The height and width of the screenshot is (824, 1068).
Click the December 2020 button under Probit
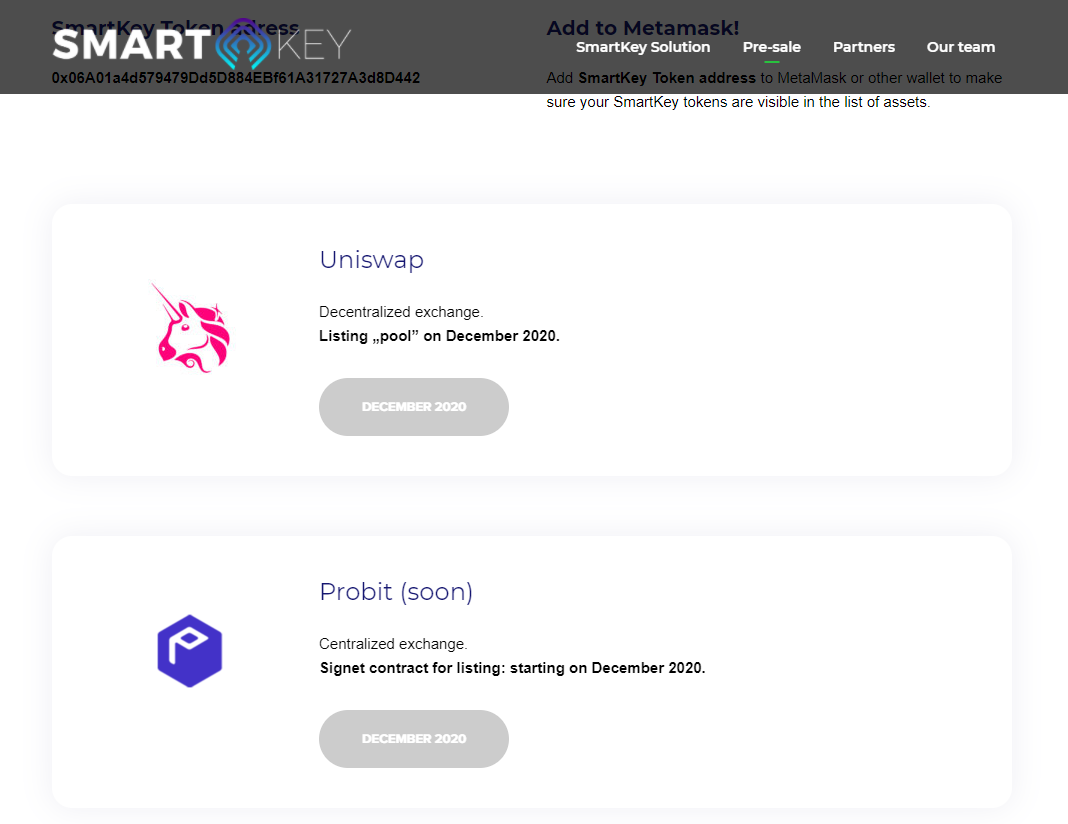(413, 739)
